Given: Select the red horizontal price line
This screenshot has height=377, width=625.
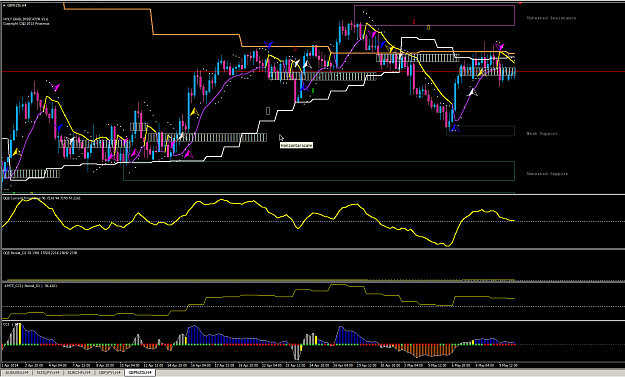Looking at the screenshot, I should pyautogui.click(x=312, y=72).
